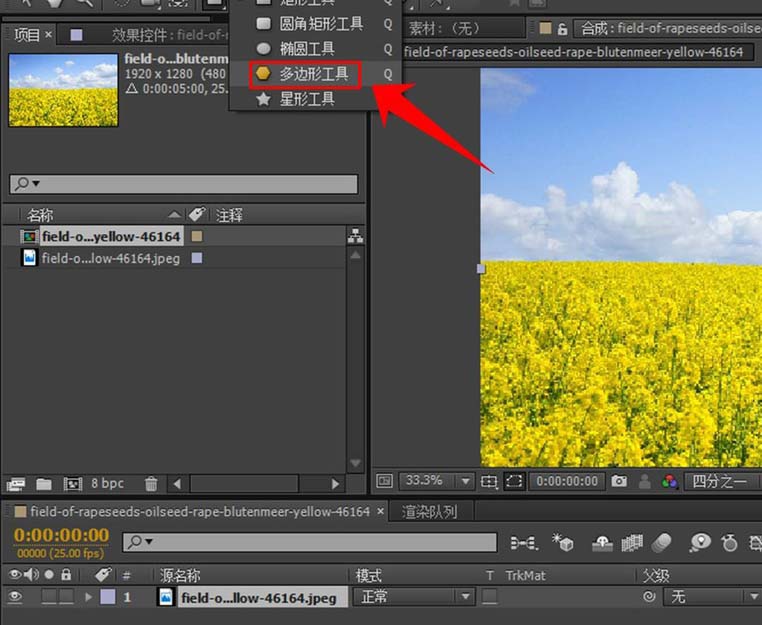Select the 多边形工具 polygon tool

click(313, 73)
